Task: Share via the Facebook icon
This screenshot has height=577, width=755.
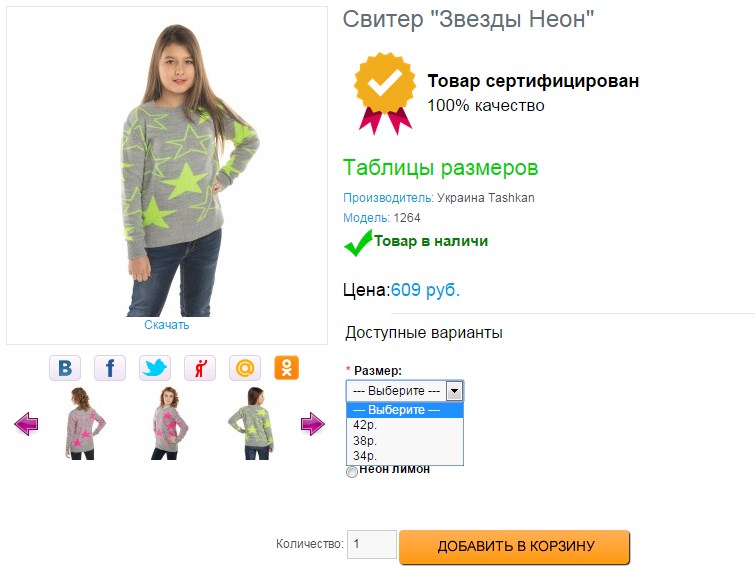Action: (110, 368)
